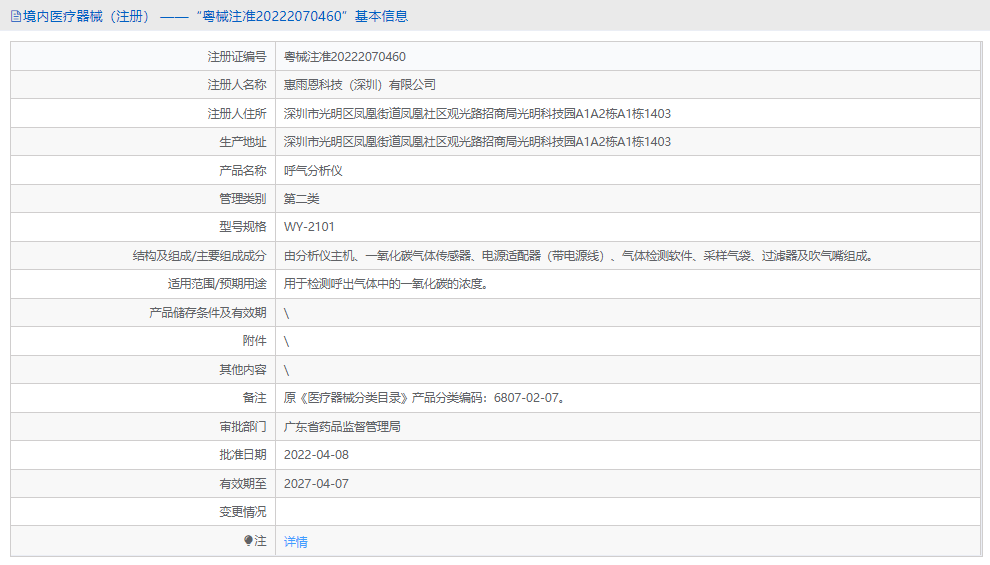Click the 管理类别 label
Viewport: 990px width, 565px height.
click(x=242, y=199)
